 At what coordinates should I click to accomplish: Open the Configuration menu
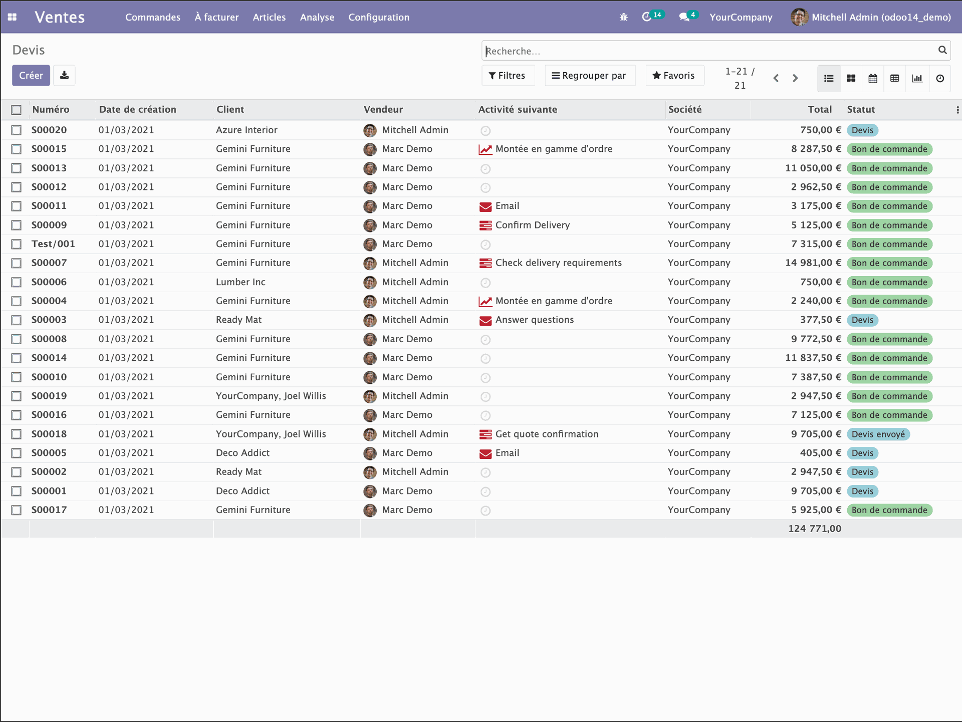[379, 17]
